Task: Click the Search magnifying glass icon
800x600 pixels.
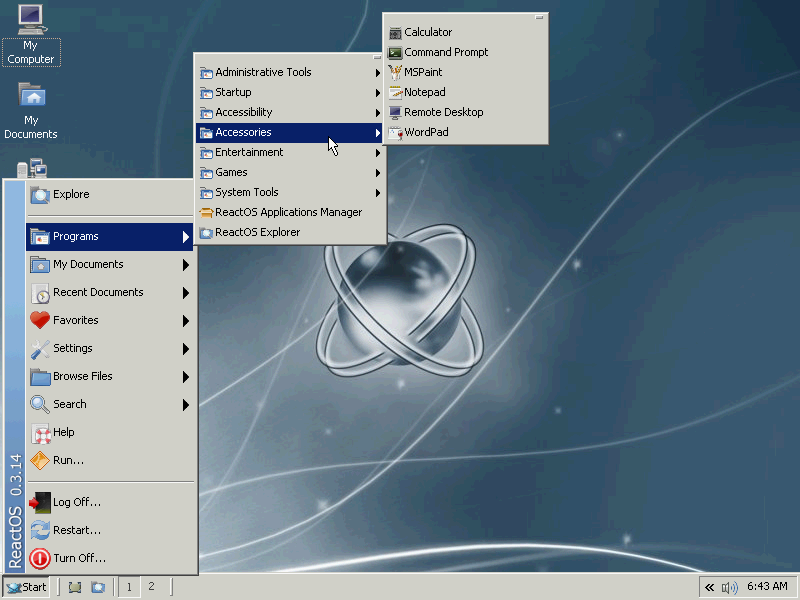Action: tap(40, 405)
